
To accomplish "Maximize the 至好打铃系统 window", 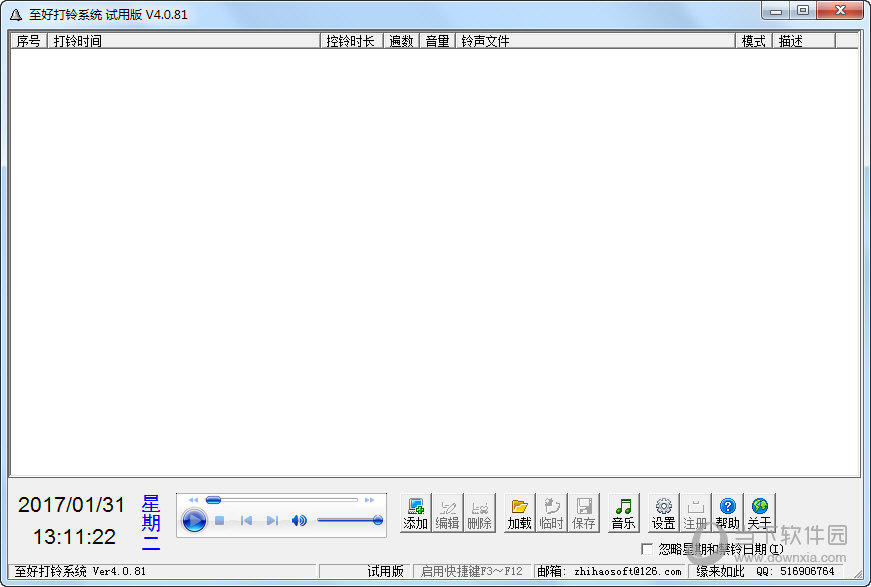I will 803,11.
